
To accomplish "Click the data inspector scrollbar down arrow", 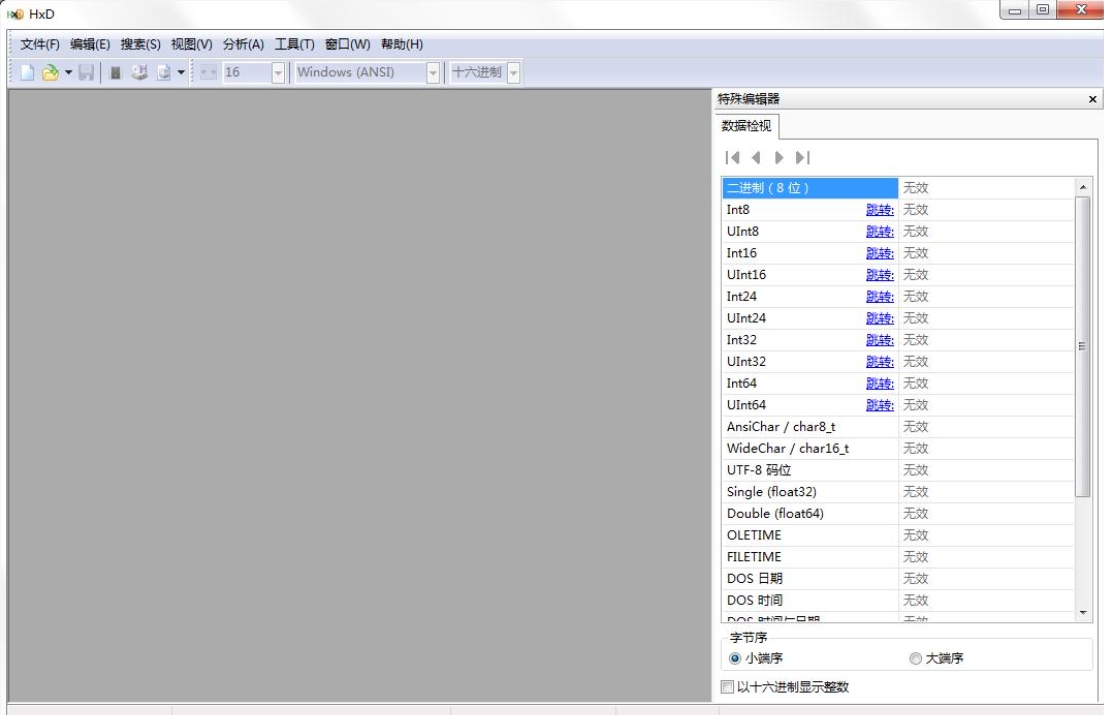I will pos(1083,613).
